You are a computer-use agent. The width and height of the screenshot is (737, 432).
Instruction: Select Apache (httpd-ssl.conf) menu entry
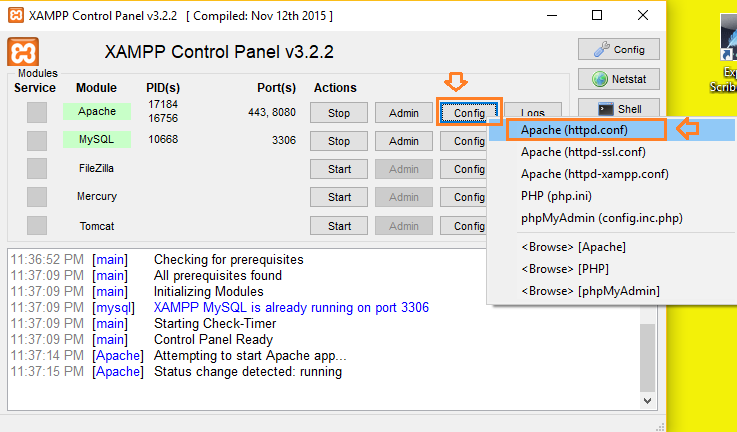point(613,152)
